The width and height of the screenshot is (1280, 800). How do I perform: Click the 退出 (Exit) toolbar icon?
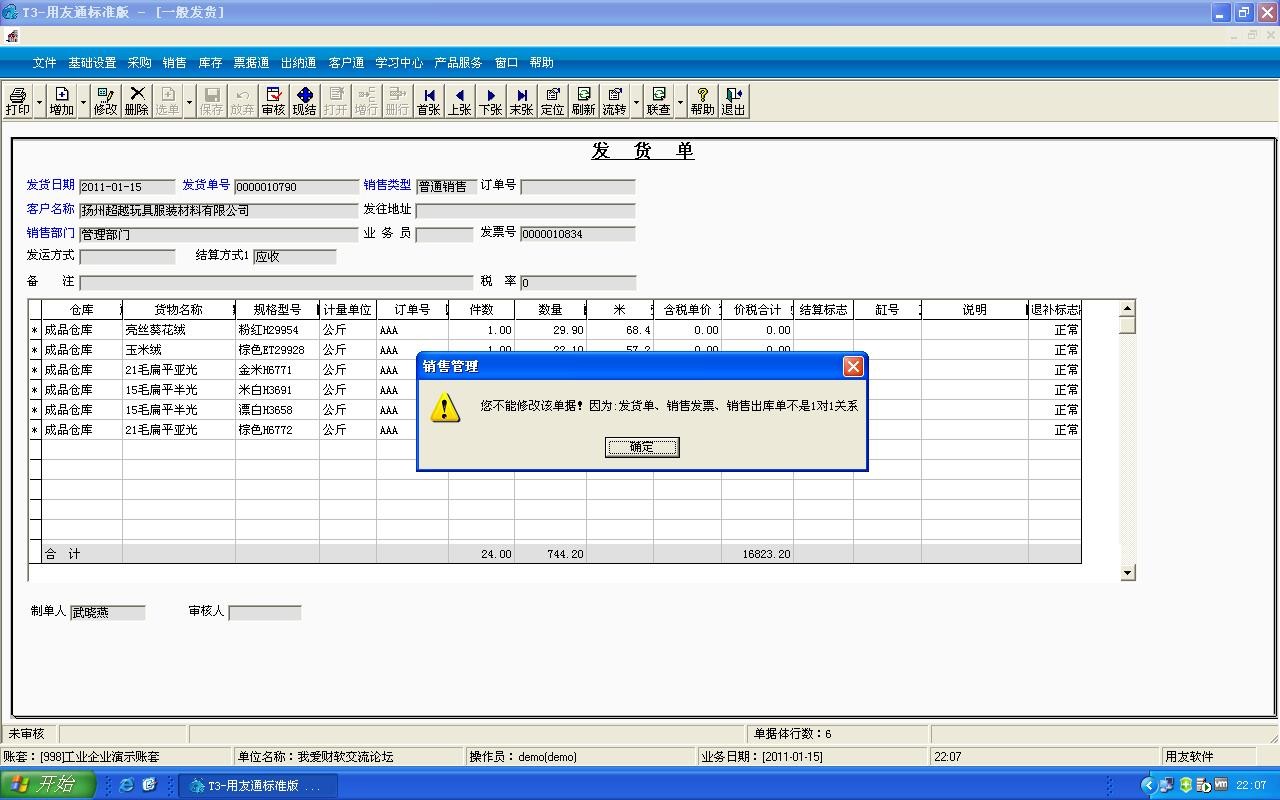point(733,100)
